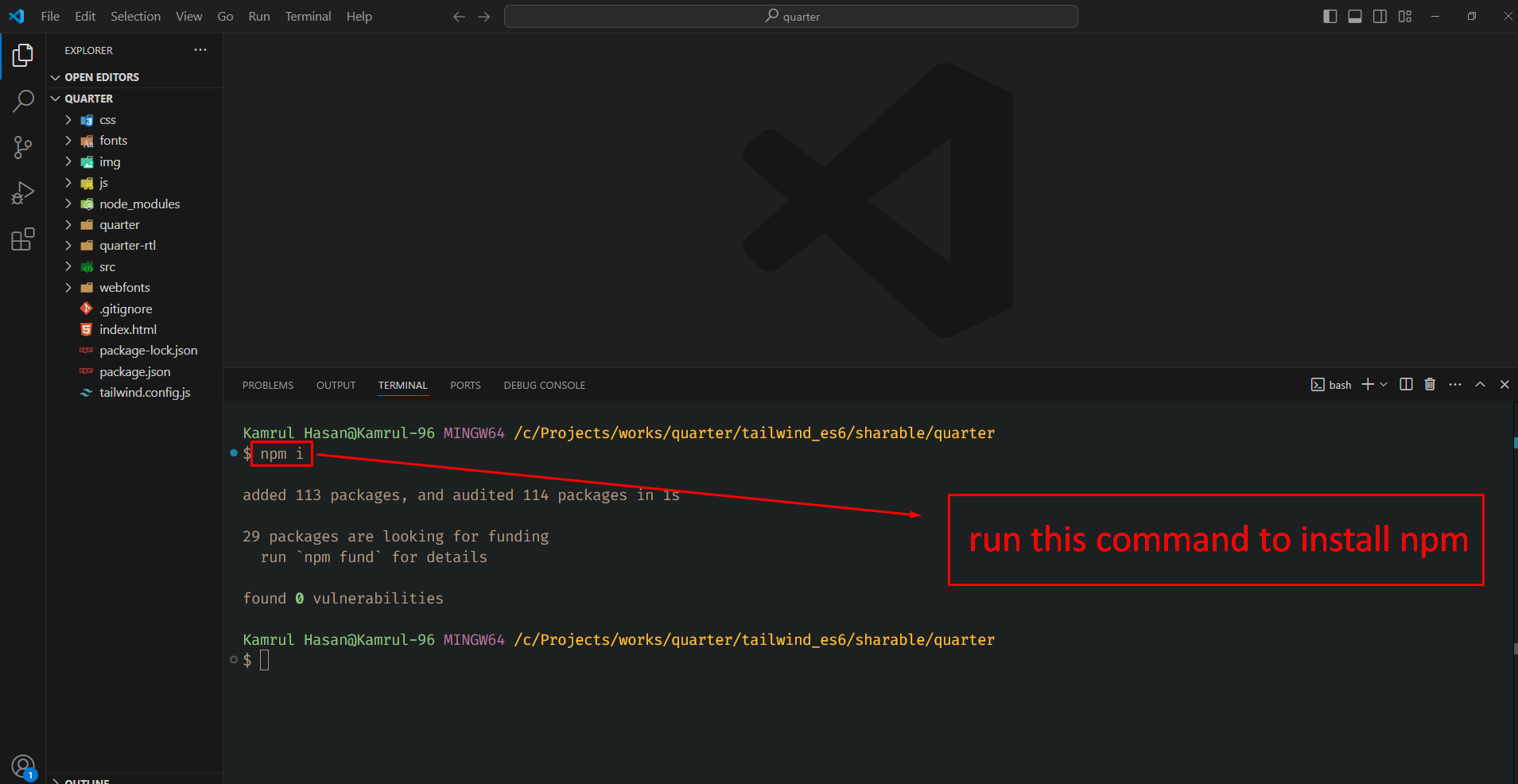Toggle the primary side bar layout button

(1330, 17)
